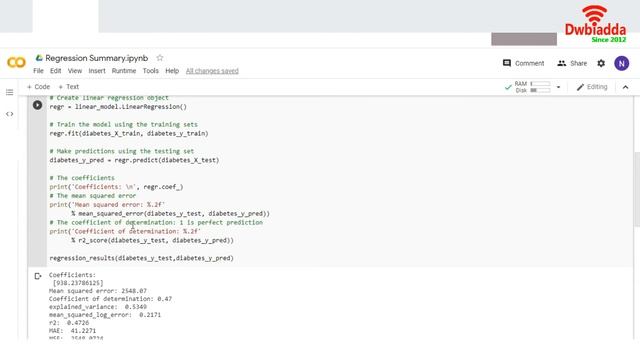This screenshot has width=640, height=360.
Task: Open the code snippets sidebar icon
Action: coord(10,114)
